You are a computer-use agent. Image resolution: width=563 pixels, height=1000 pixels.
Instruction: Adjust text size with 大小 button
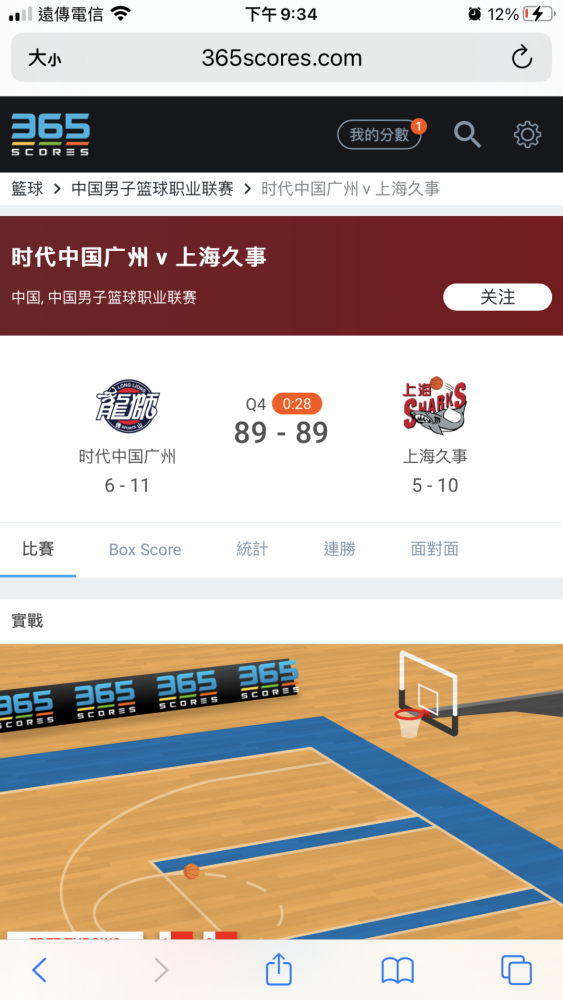point(45,59)
